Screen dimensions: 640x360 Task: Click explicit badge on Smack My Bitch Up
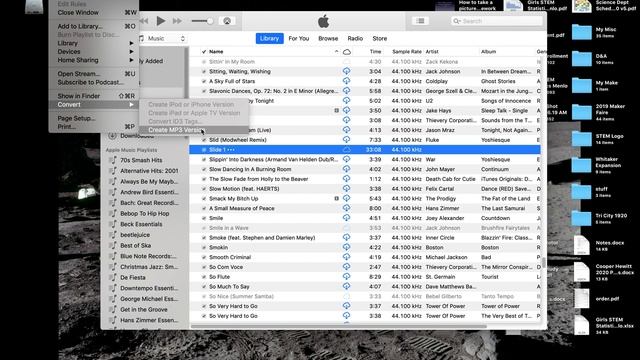click(337, 199)
